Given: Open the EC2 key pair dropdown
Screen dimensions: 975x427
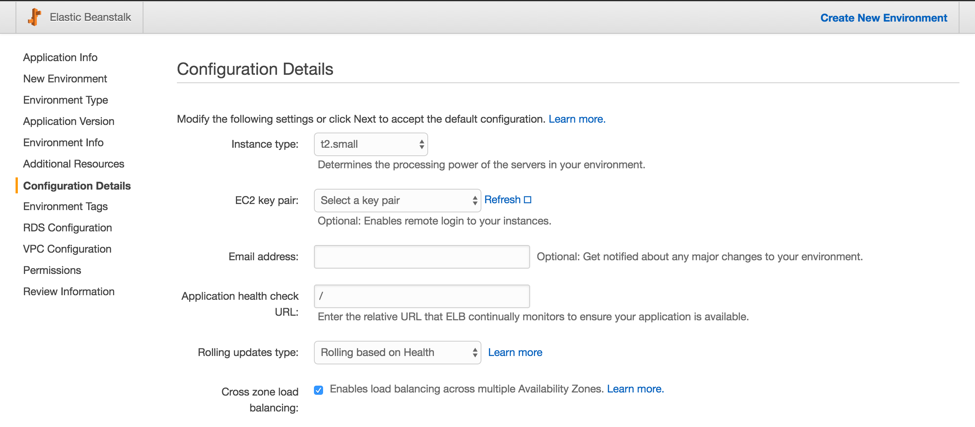Looking at the screenshot, I should click(x=397, y=200).
